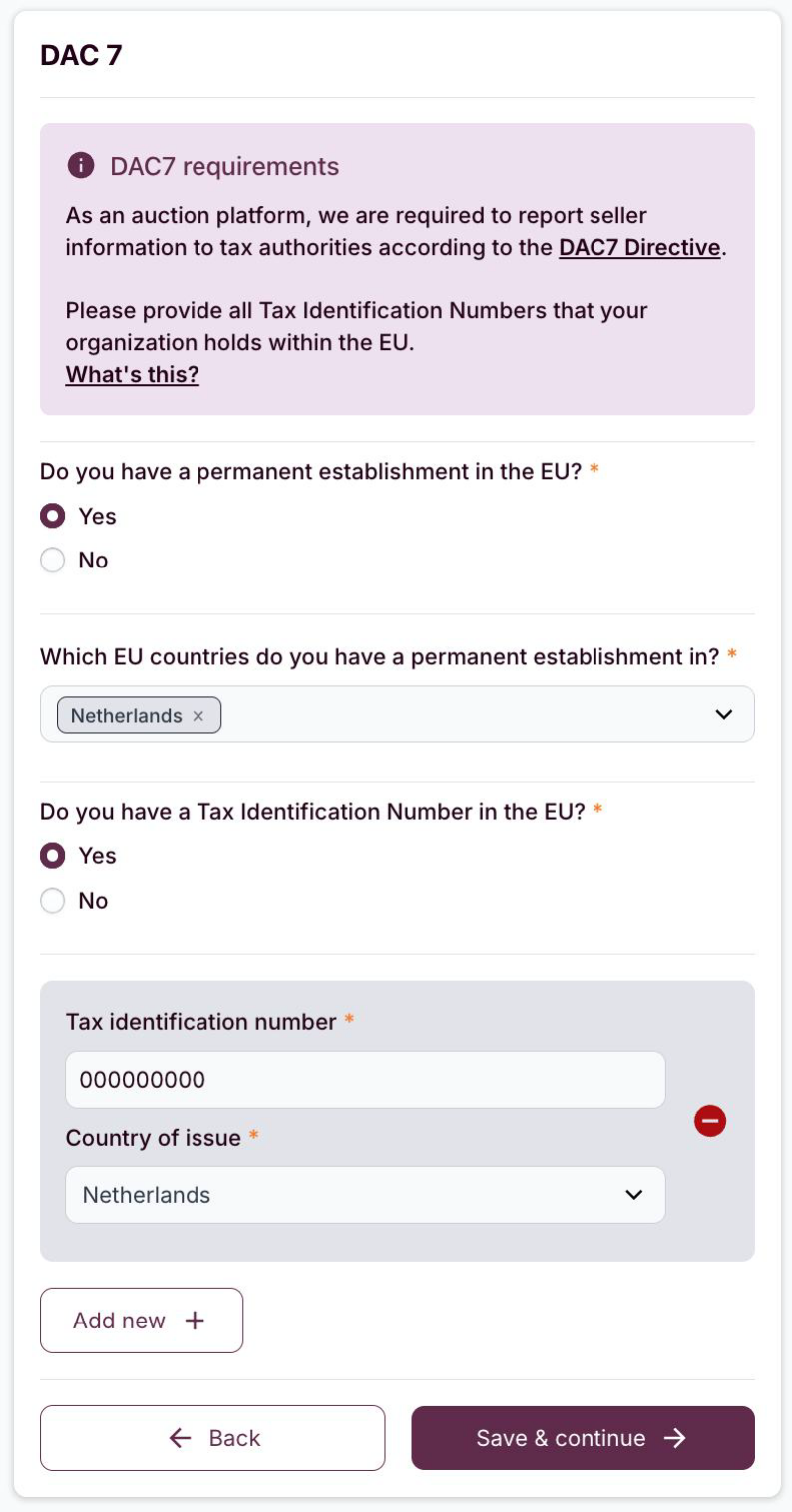792x1512 pixels.
Task: Select No for permanent establishment in EU
Action: tap(53, 561)
